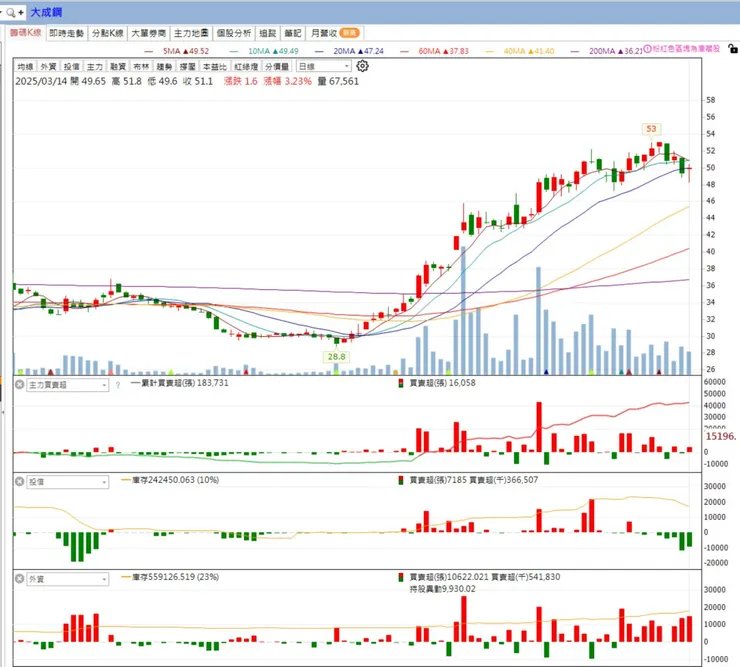The image size is (740, 667).
Task: Open the 投信 indicator panel dropdown
Action: tap(67, 482)
